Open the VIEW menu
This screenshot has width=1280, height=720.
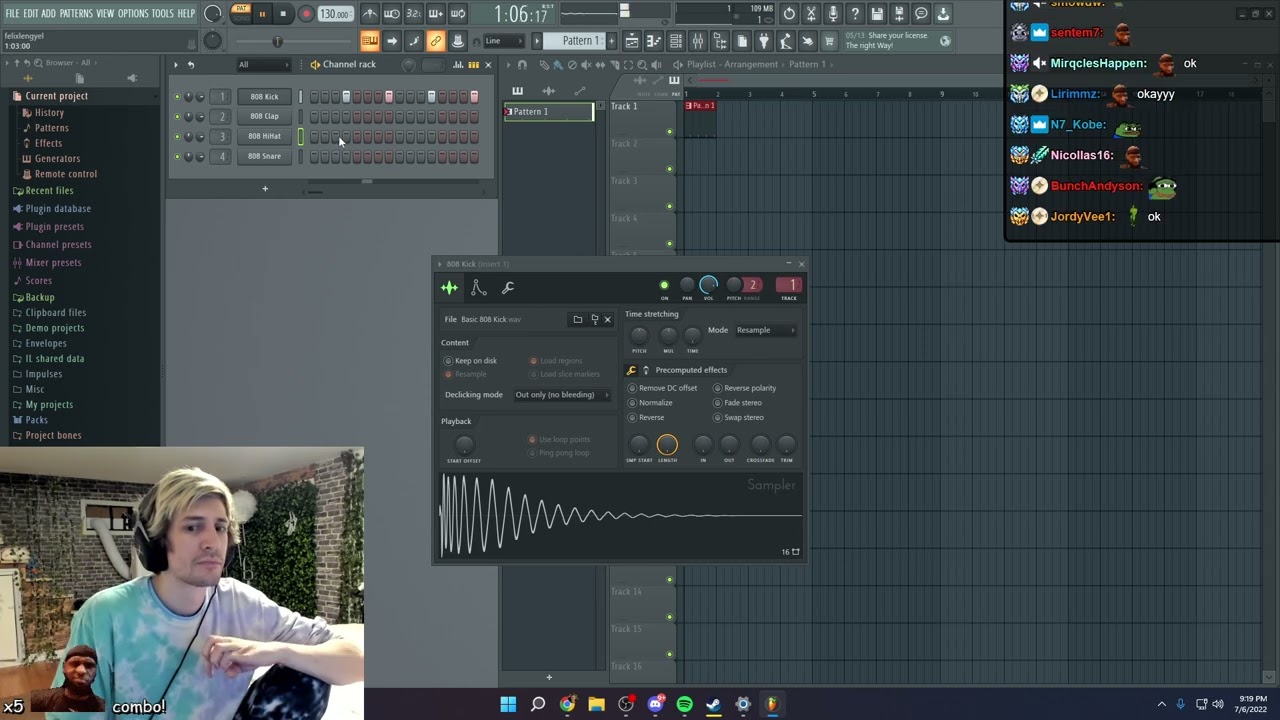pos(105,13)
